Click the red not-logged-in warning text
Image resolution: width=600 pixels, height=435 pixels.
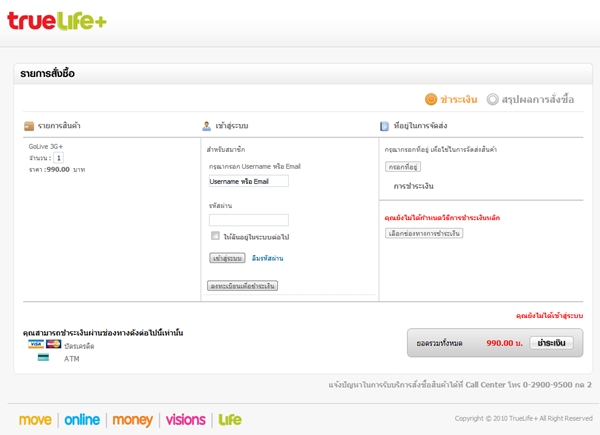(x=549, y=316)
